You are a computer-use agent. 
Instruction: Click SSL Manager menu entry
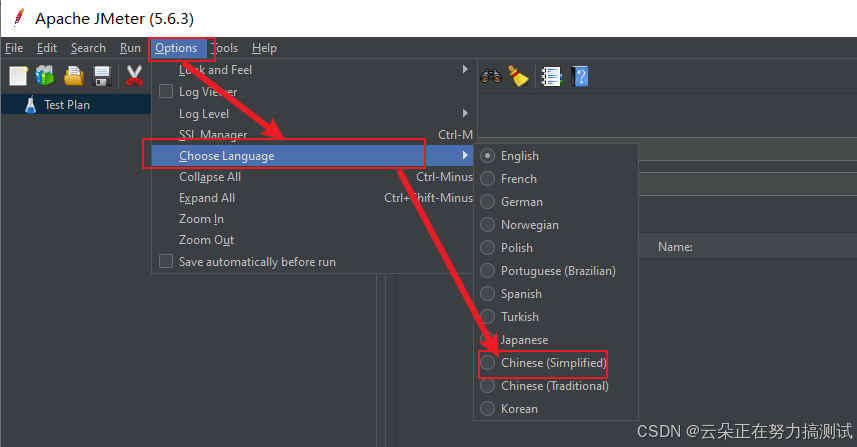(312, 134)
